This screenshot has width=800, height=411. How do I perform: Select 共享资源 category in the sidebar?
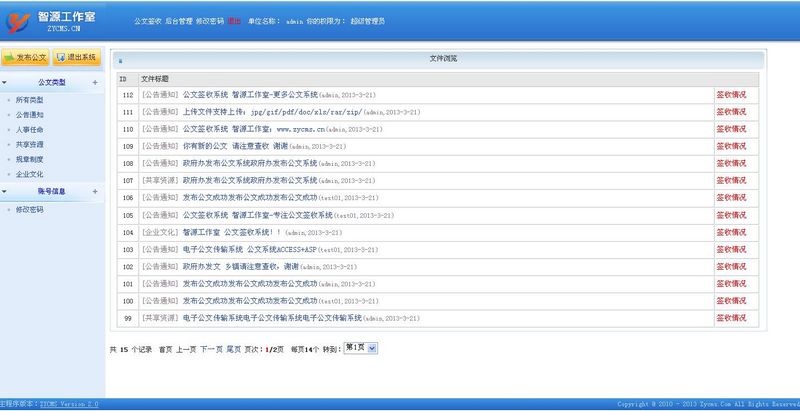30,144
